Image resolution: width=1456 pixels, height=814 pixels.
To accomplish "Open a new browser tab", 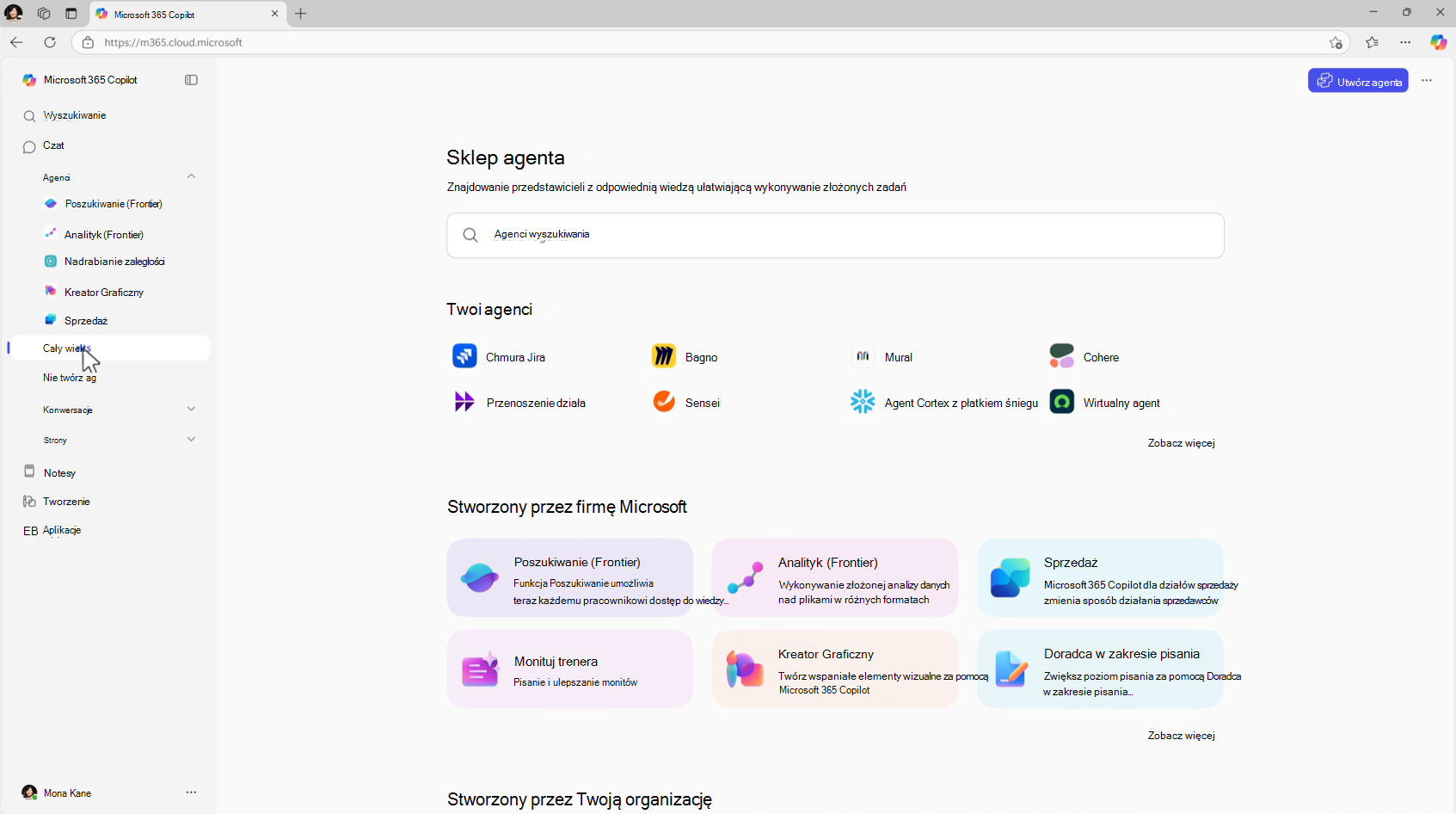I will coord(300,14).
